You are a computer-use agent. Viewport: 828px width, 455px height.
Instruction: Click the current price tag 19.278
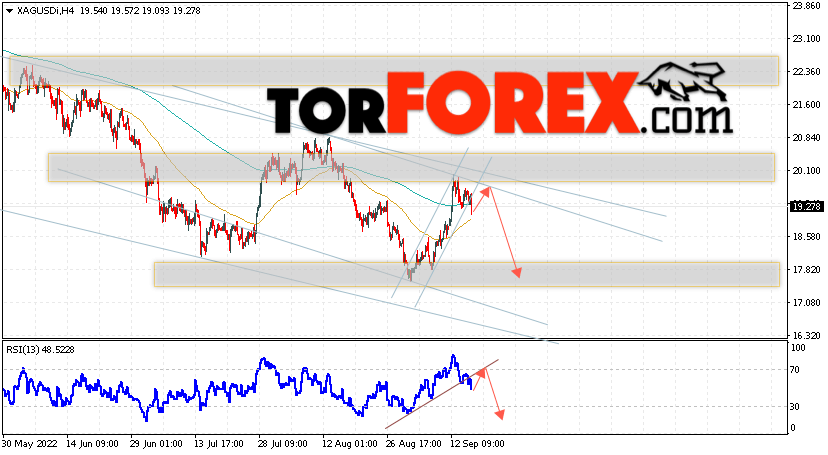pos(806,206)
